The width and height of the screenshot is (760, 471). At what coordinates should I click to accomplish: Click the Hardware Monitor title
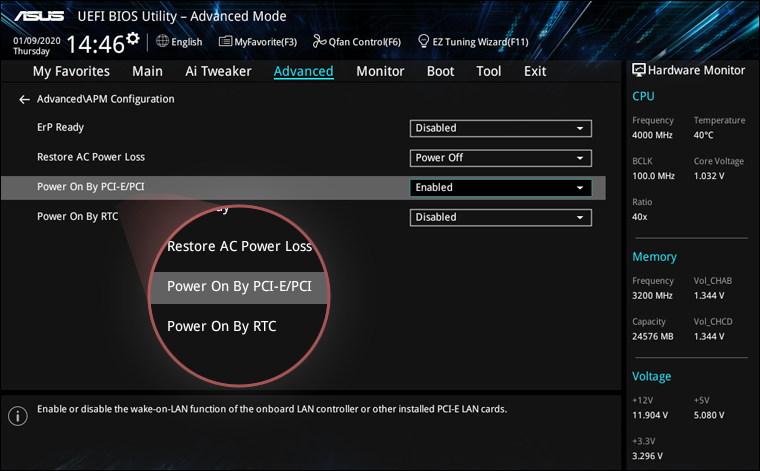point(697,70)
